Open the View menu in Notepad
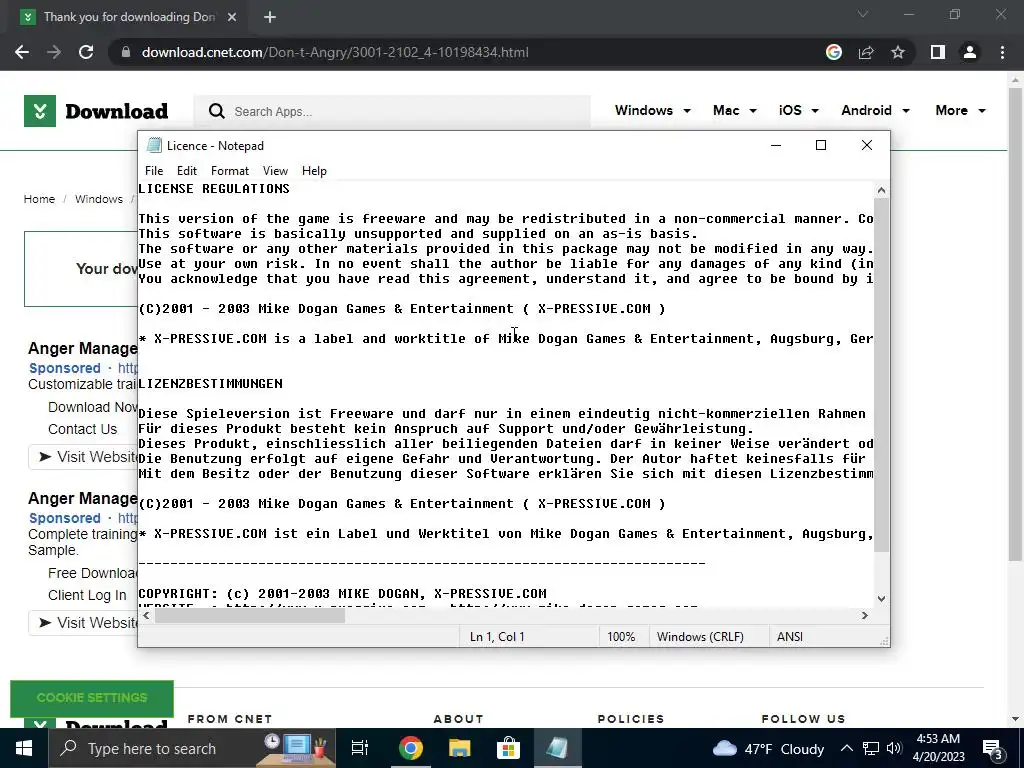The image size is (1024, 768). tap(275, 170)
